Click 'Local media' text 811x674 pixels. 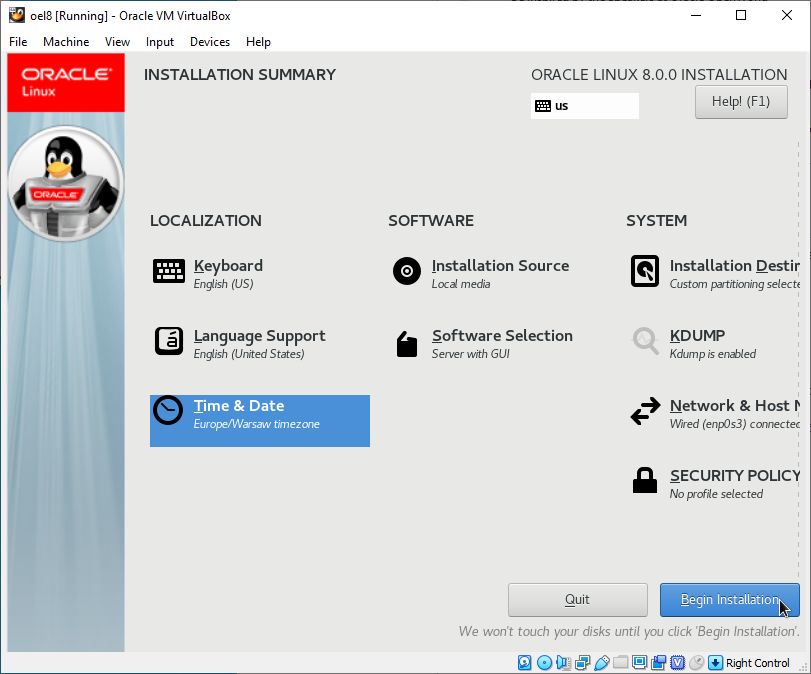(461, 284)
